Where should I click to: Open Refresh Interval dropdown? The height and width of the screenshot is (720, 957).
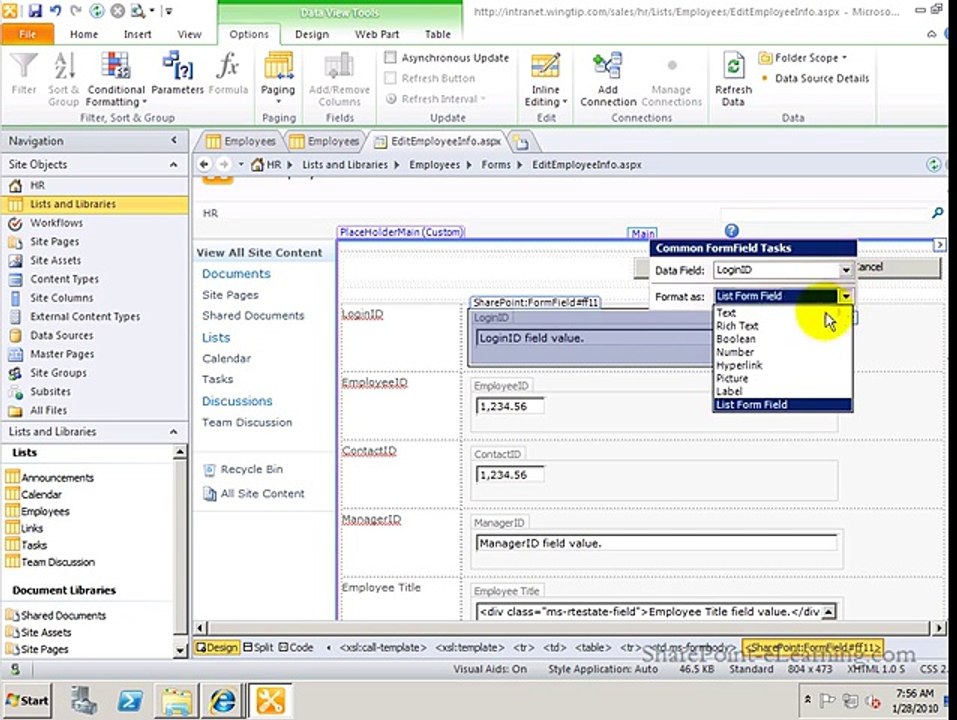click(x=436, y=99)
